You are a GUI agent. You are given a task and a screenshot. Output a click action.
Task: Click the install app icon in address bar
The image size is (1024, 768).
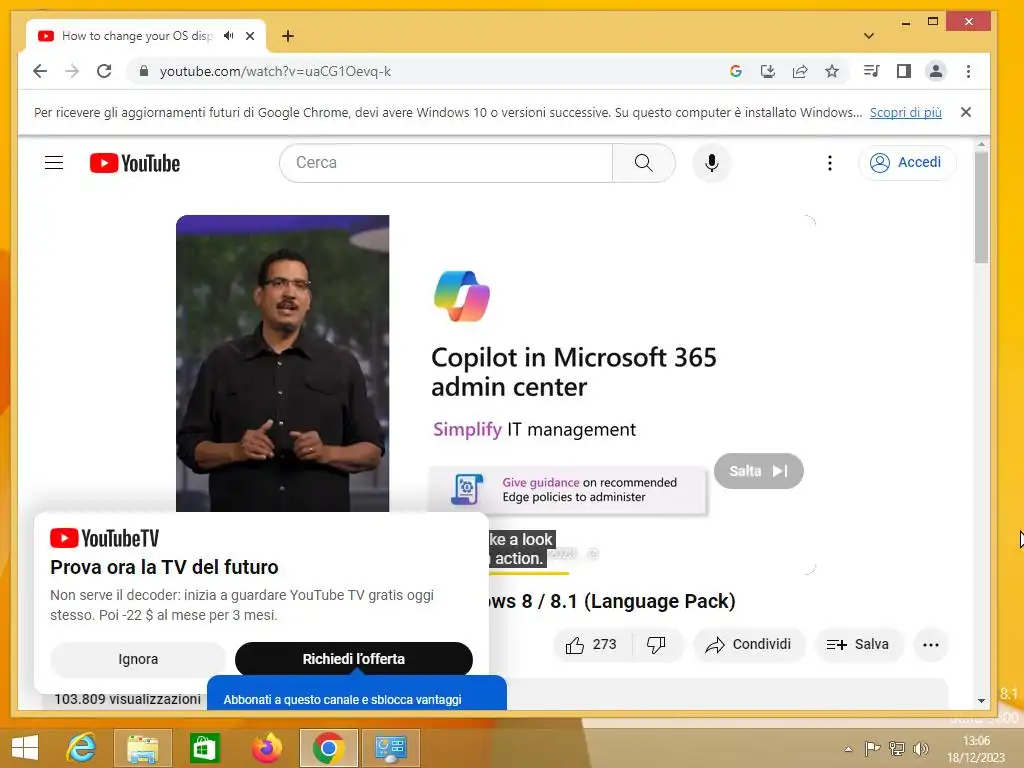coord(767,71)
